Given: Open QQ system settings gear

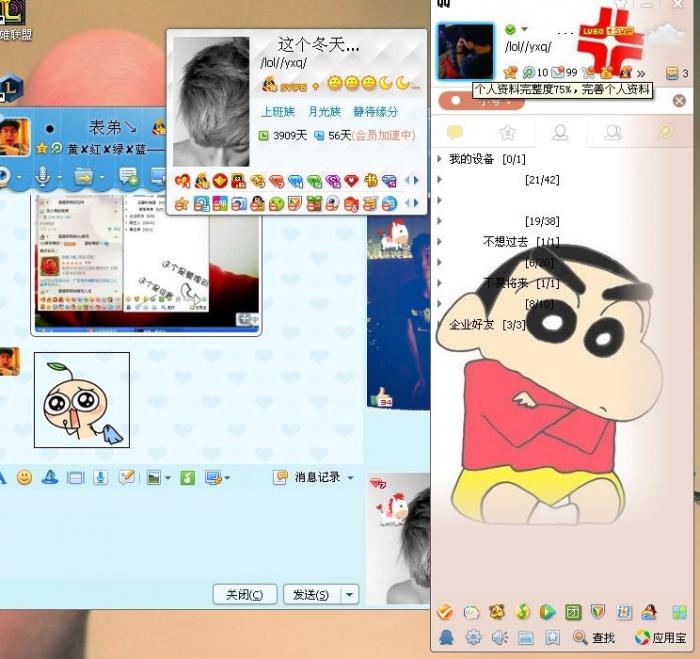Looking at the screenshot, I should pyautogui.click(x=473, y=638).
